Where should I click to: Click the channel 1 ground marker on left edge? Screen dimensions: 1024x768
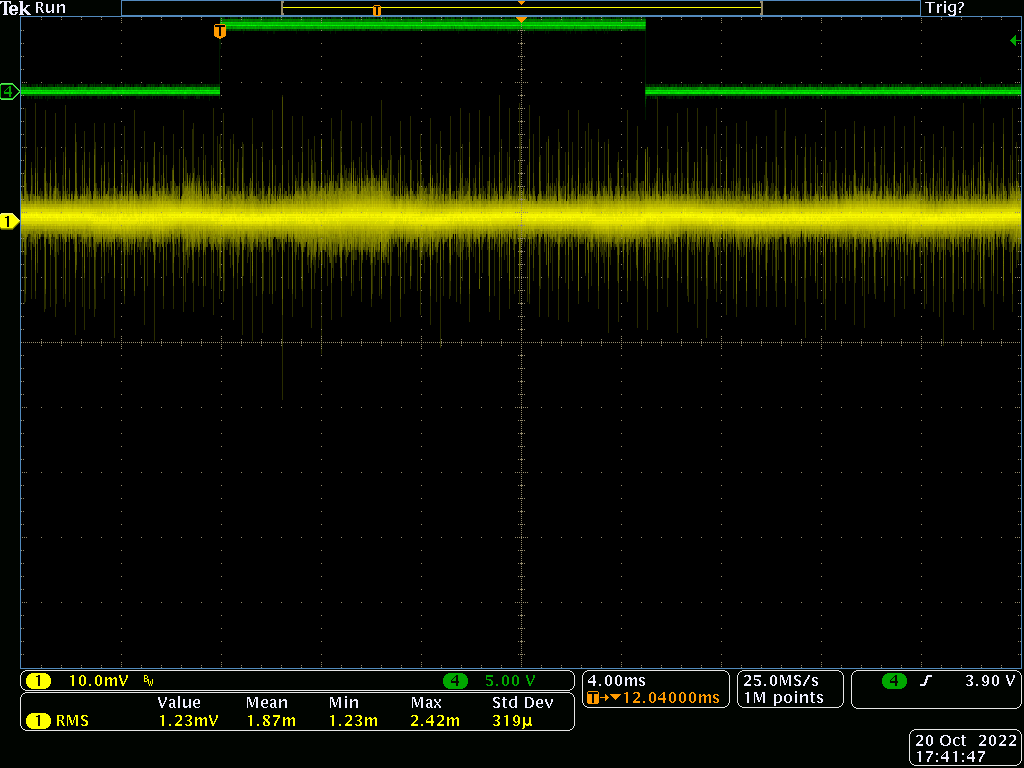pos(9,221)
